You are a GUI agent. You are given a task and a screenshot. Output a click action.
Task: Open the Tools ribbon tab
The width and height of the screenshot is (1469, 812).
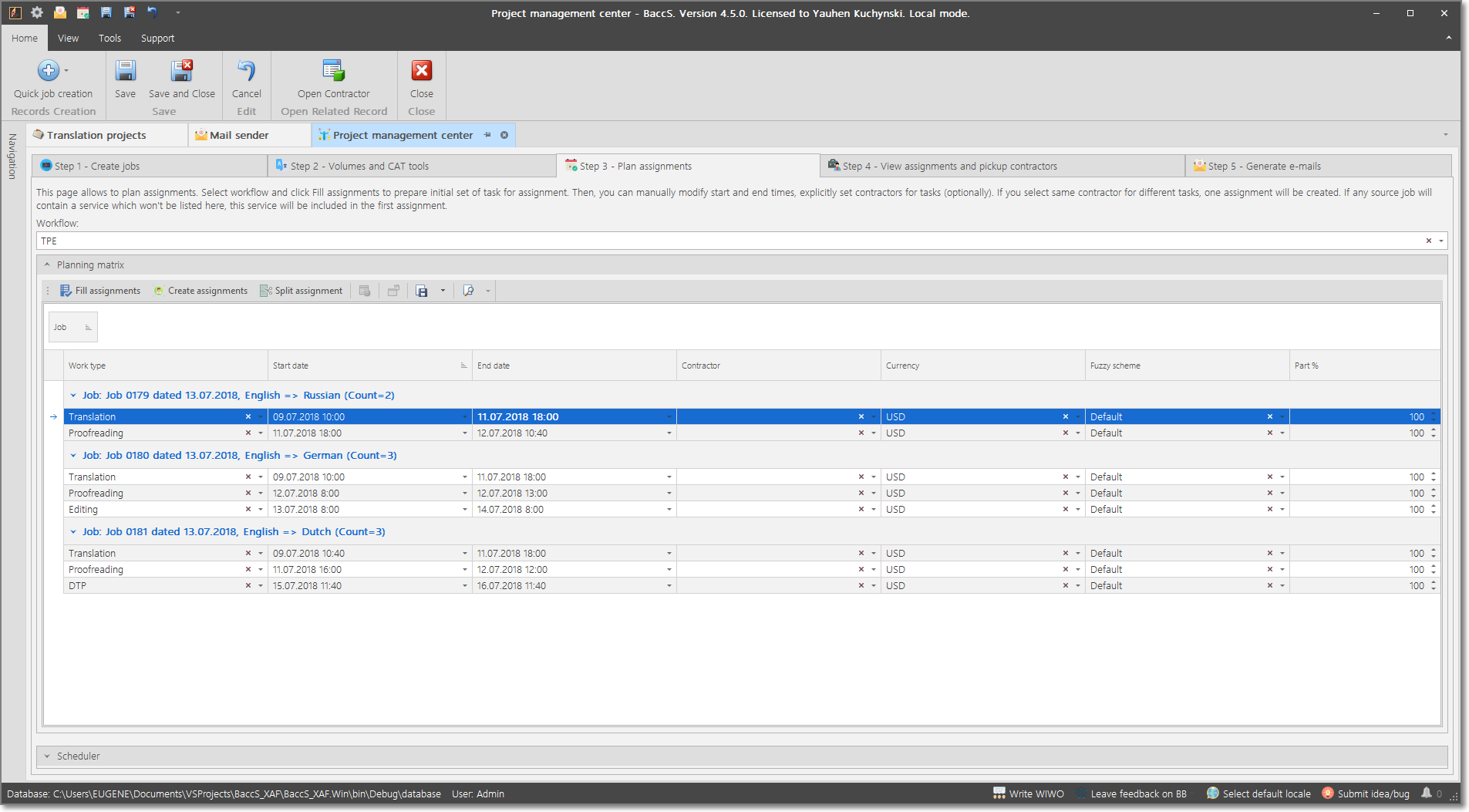point(110,38)
